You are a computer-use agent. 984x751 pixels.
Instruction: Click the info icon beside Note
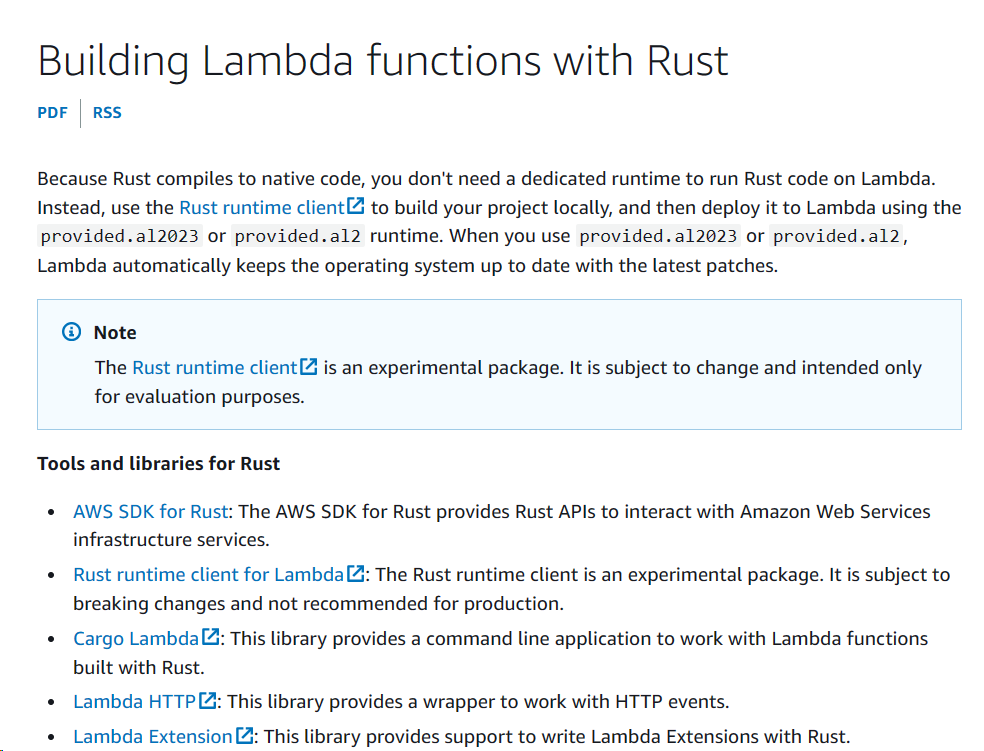[x=72, y=331]
